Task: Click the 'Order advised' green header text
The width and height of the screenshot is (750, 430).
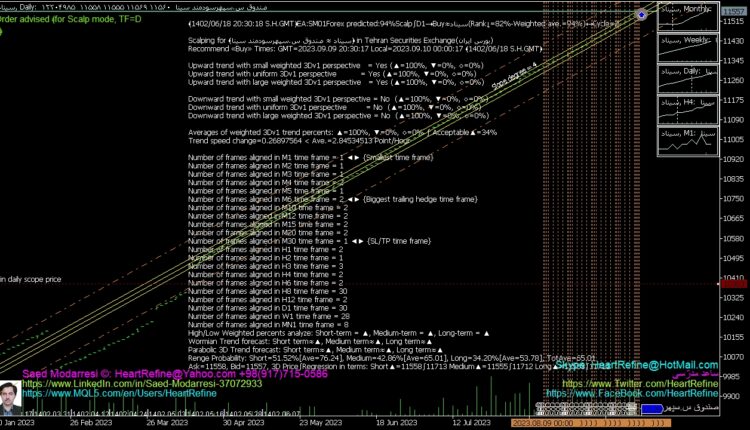Action: point(50,17)
